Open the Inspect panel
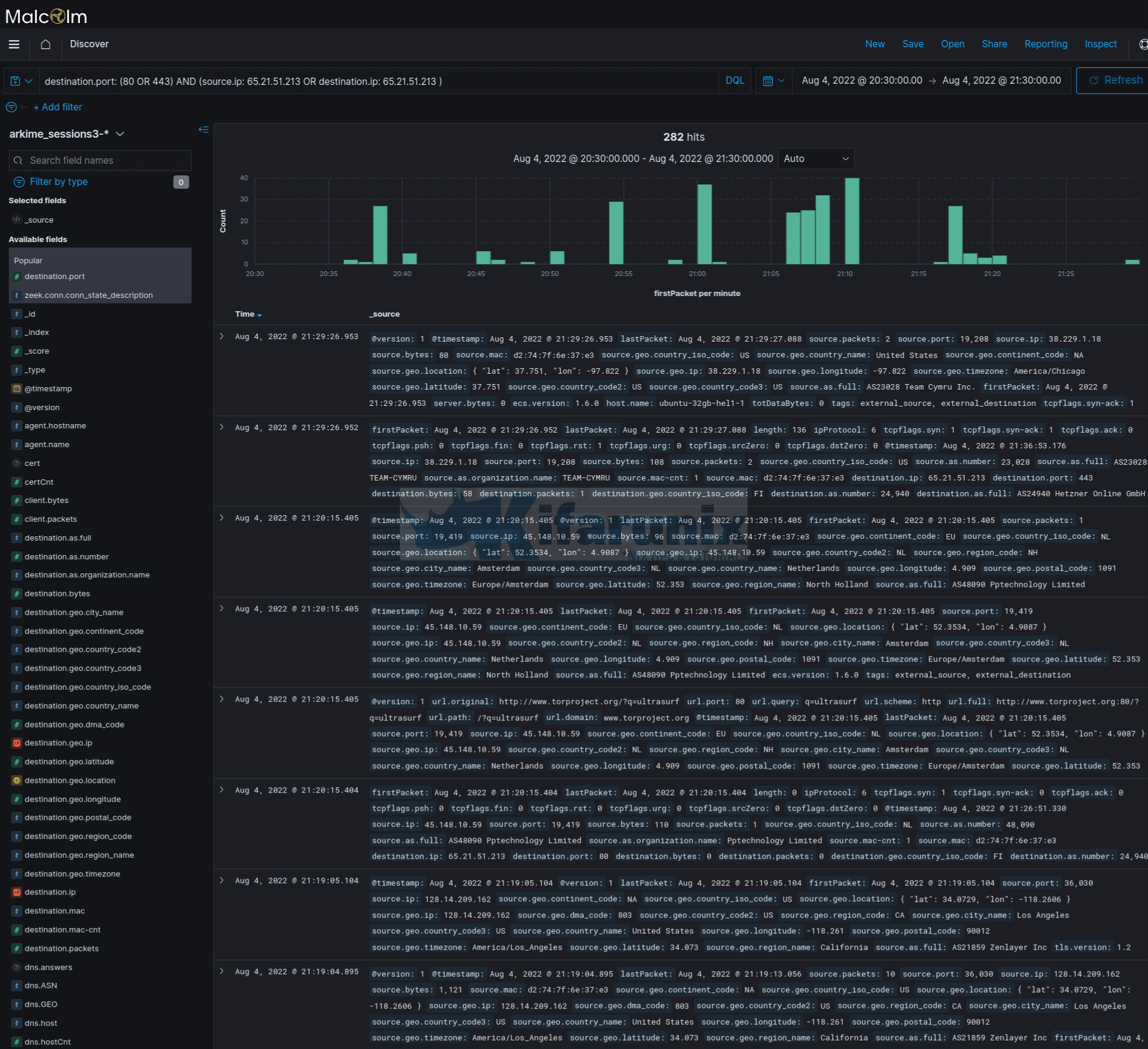 [1101, 44]
